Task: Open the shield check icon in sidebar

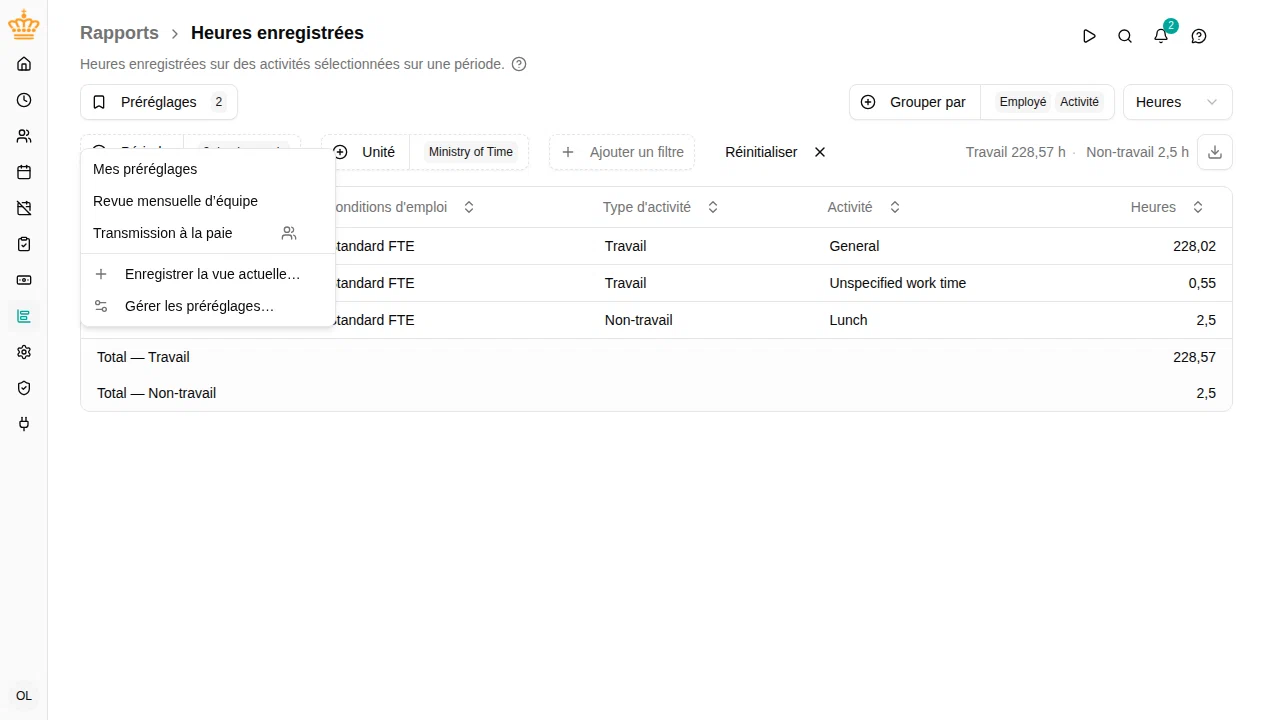Action: click(x=24, y=388)
